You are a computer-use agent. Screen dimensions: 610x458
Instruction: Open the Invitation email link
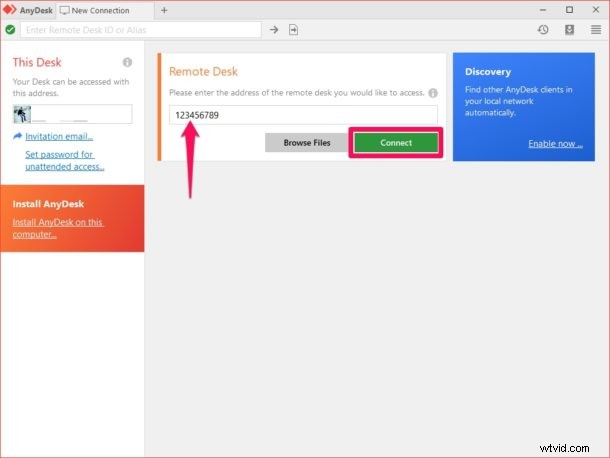click(59, 136)
